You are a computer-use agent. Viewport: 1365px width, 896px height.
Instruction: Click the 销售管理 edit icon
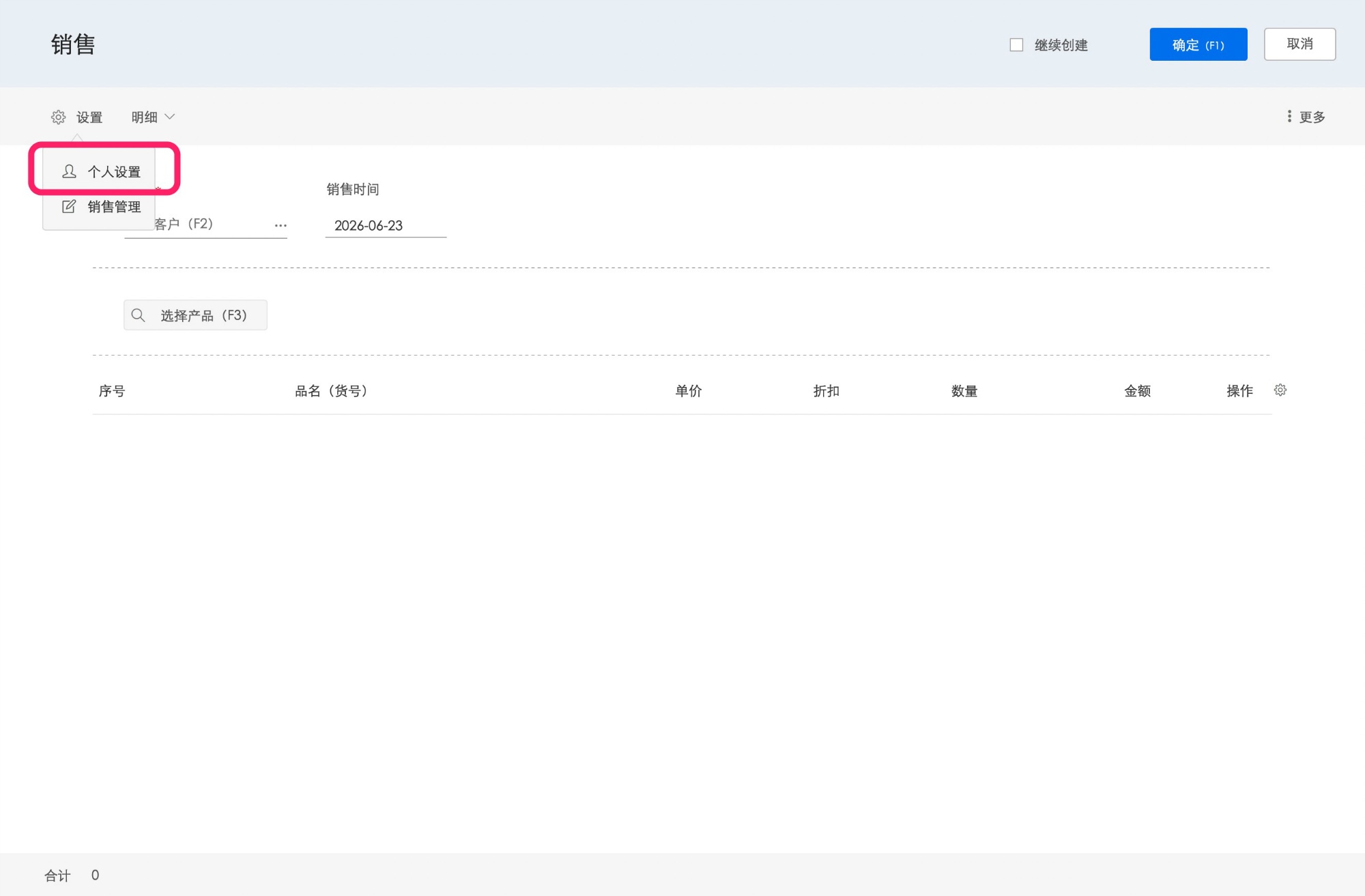pyautogui.click(x=69, y=206)
